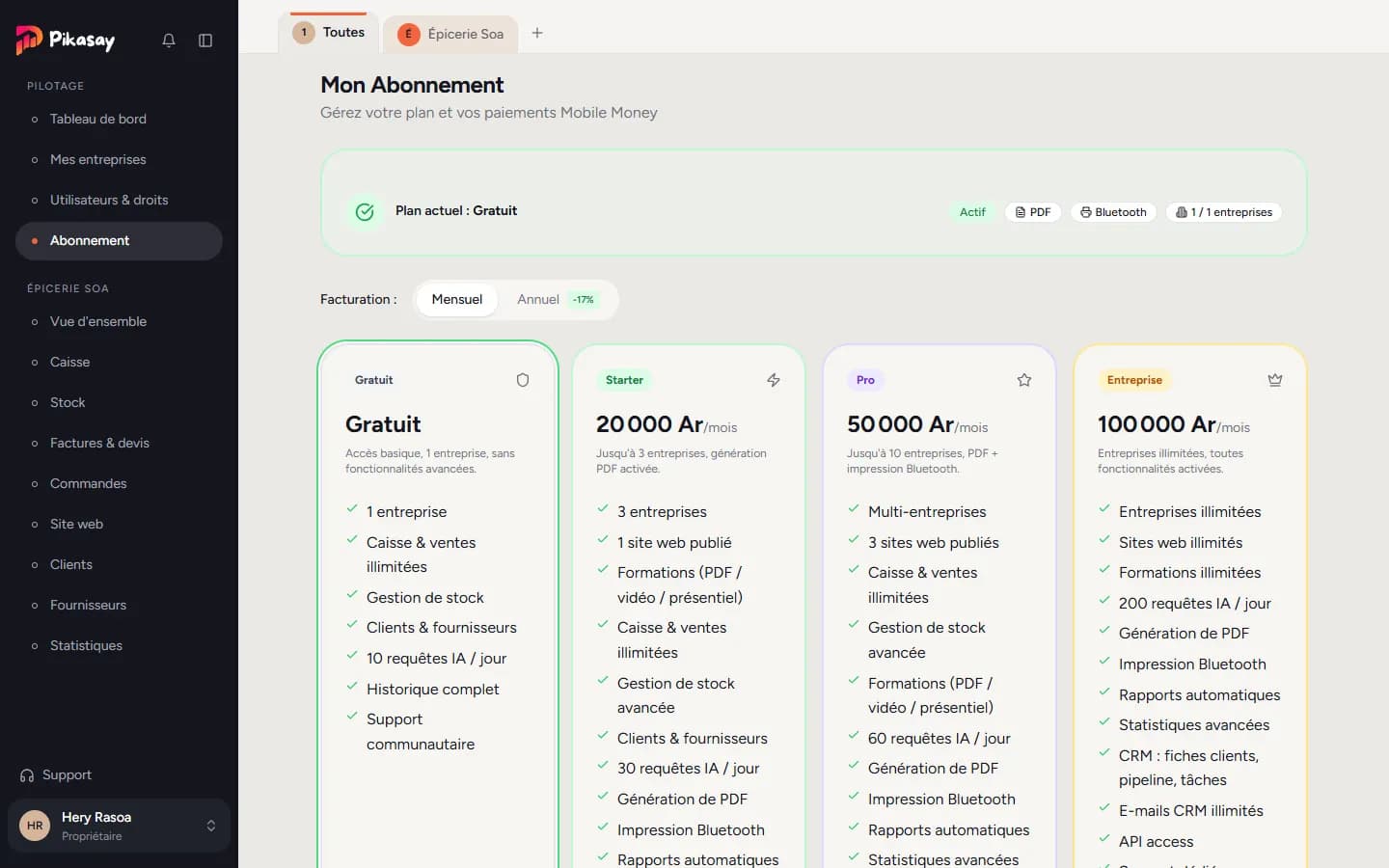This screenshot has width=1389, height=868.
Task: Open Vue d'ensemble
Action: (x=119, y=322)
